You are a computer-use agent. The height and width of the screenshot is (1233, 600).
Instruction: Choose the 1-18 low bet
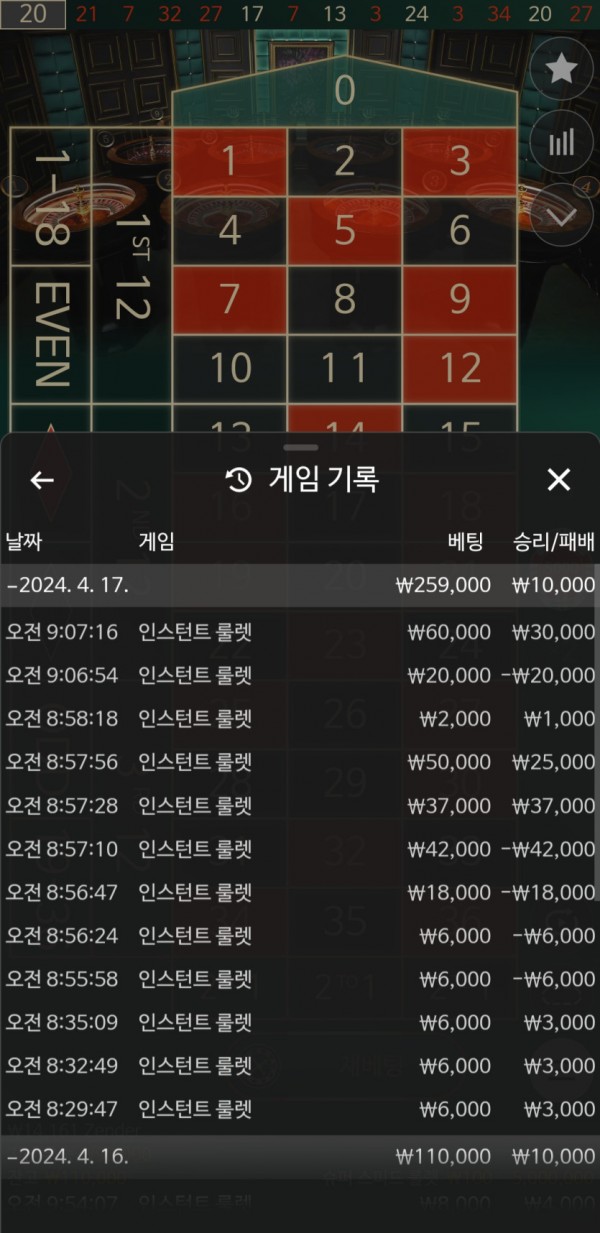click(51, 196)
